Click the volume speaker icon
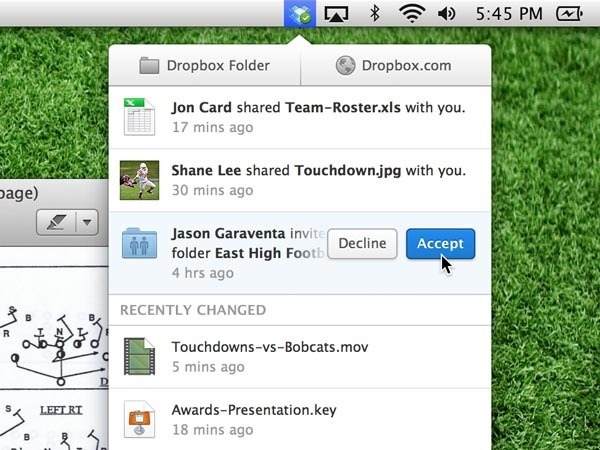Viewport: 600px width, 450px height. pyautogui.click(x=447, y=14)
